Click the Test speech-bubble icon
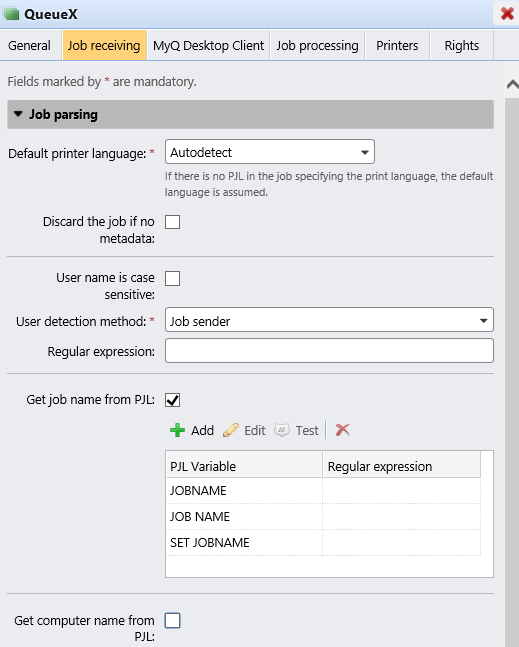Screen dimensions: 519x647 click(x=282, y=430)
